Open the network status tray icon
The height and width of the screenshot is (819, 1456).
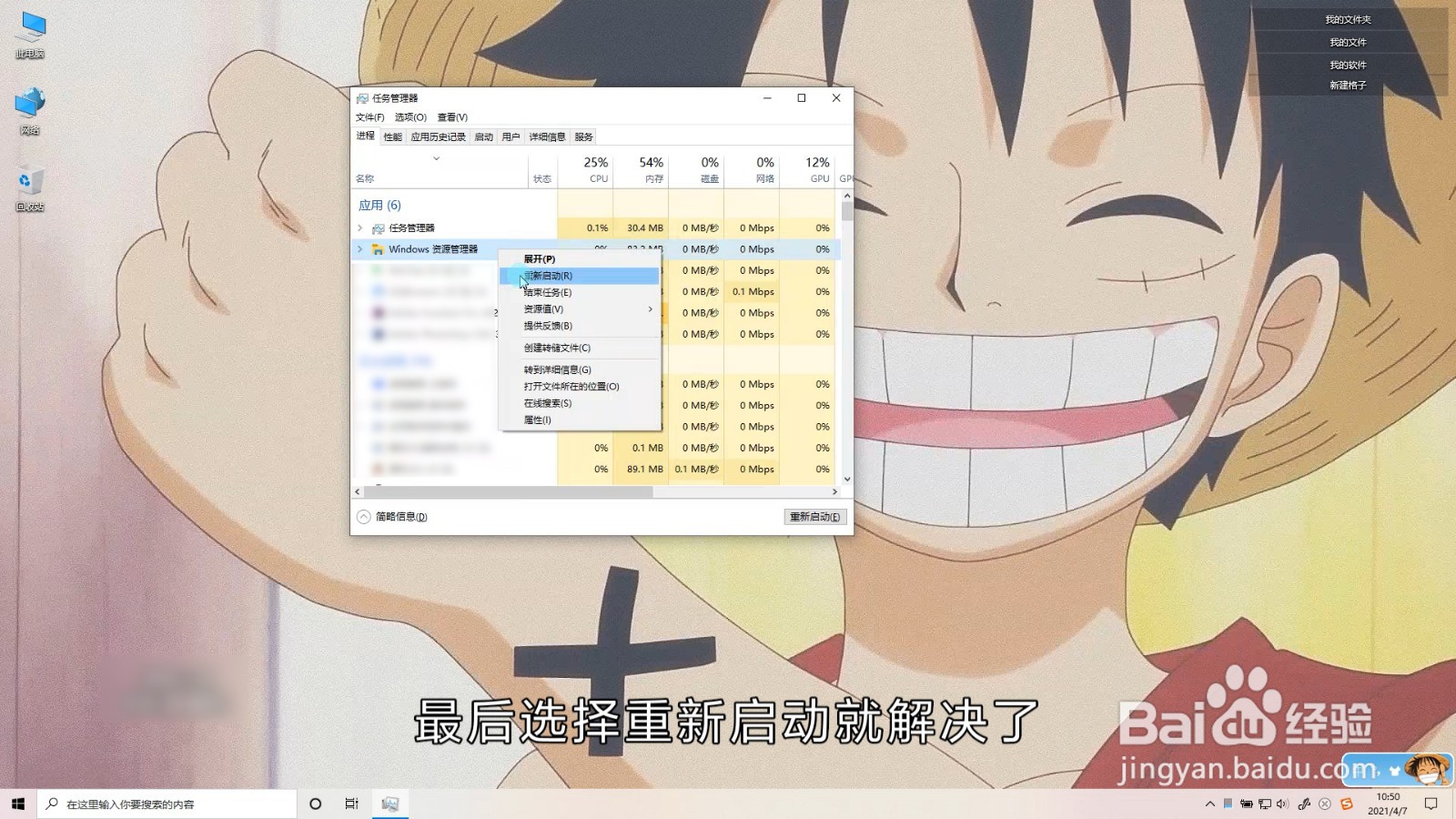pos(1264,804)
